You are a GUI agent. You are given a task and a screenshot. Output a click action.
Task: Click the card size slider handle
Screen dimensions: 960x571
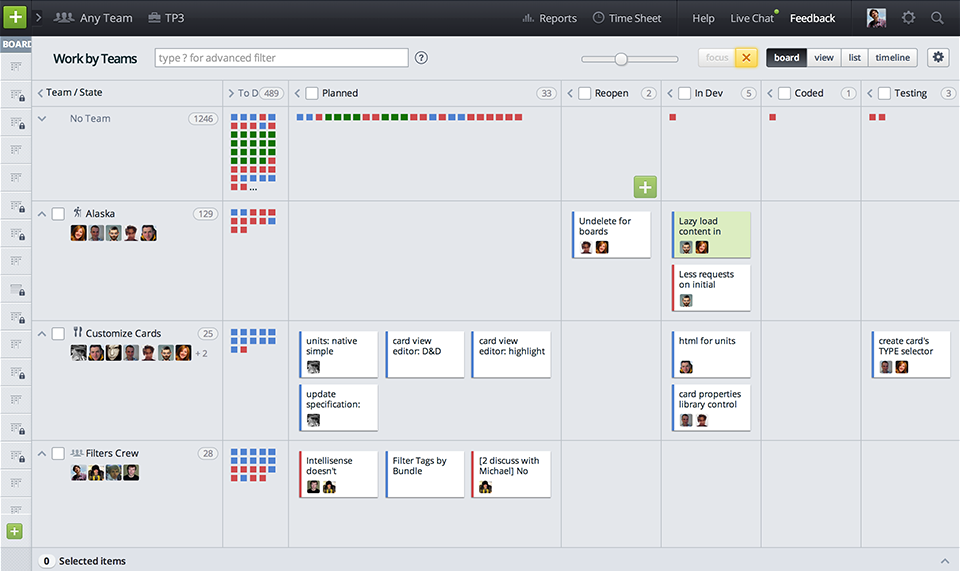click(x=621, y=59)
